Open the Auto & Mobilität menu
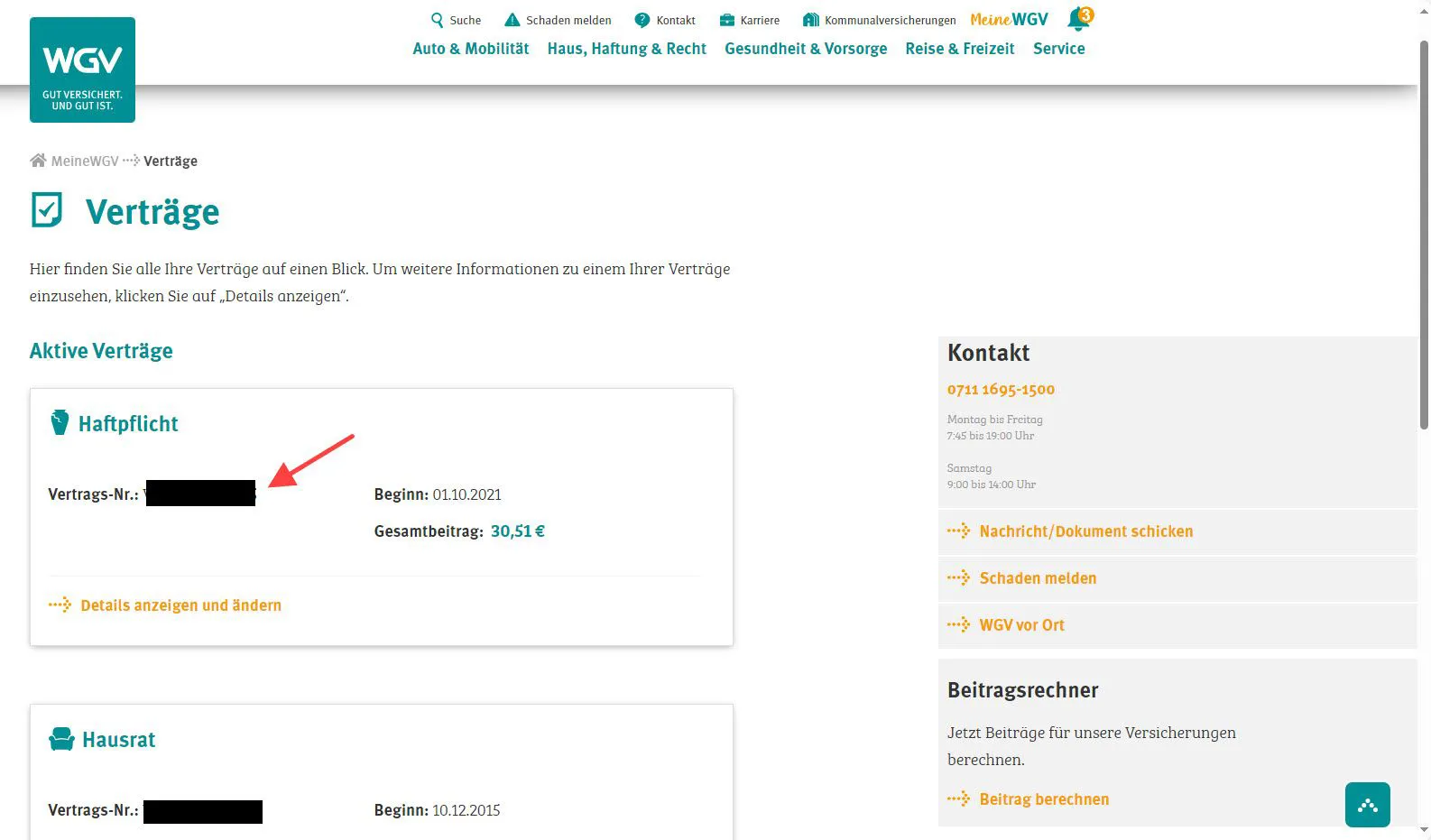 pos(470,49)
